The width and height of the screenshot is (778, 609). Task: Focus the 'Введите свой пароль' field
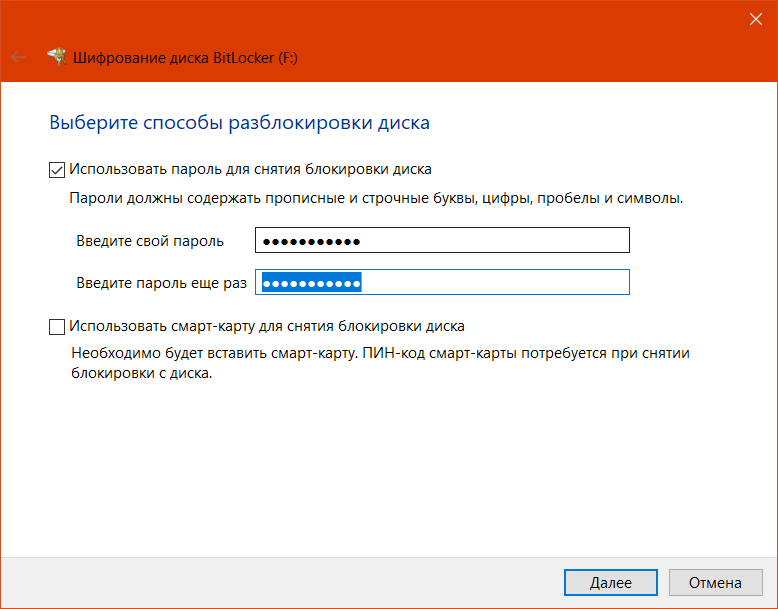pos(442,240)
